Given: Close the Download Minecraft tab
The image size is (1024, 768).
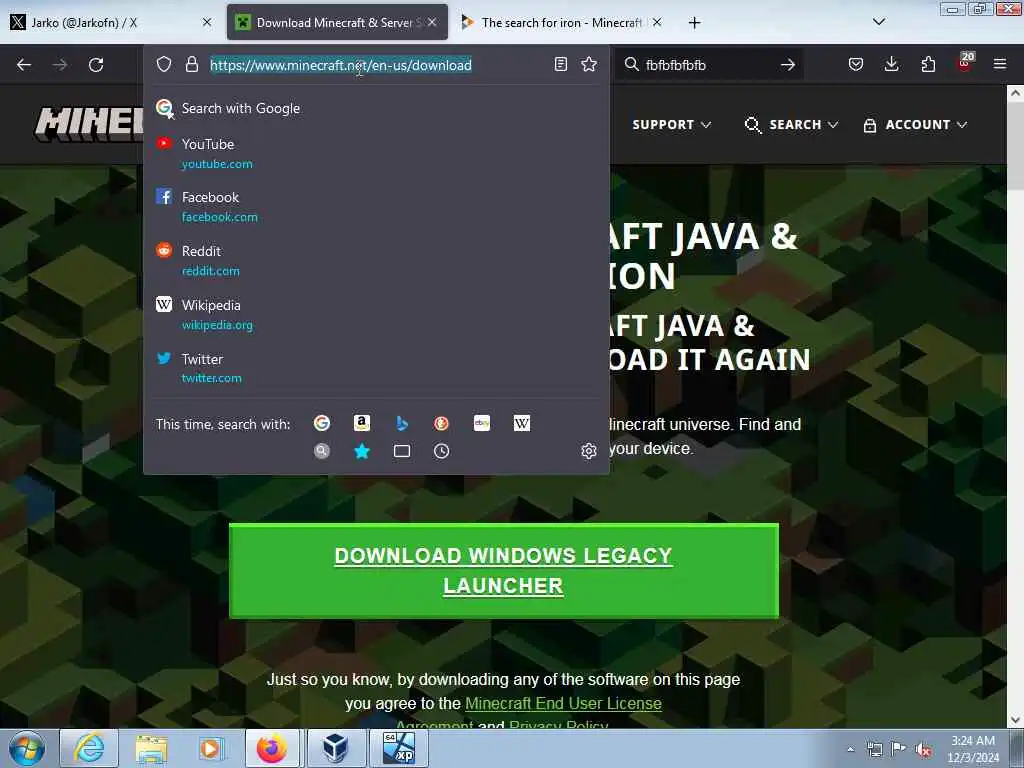Looking at the screenshot, I should 432,22.
